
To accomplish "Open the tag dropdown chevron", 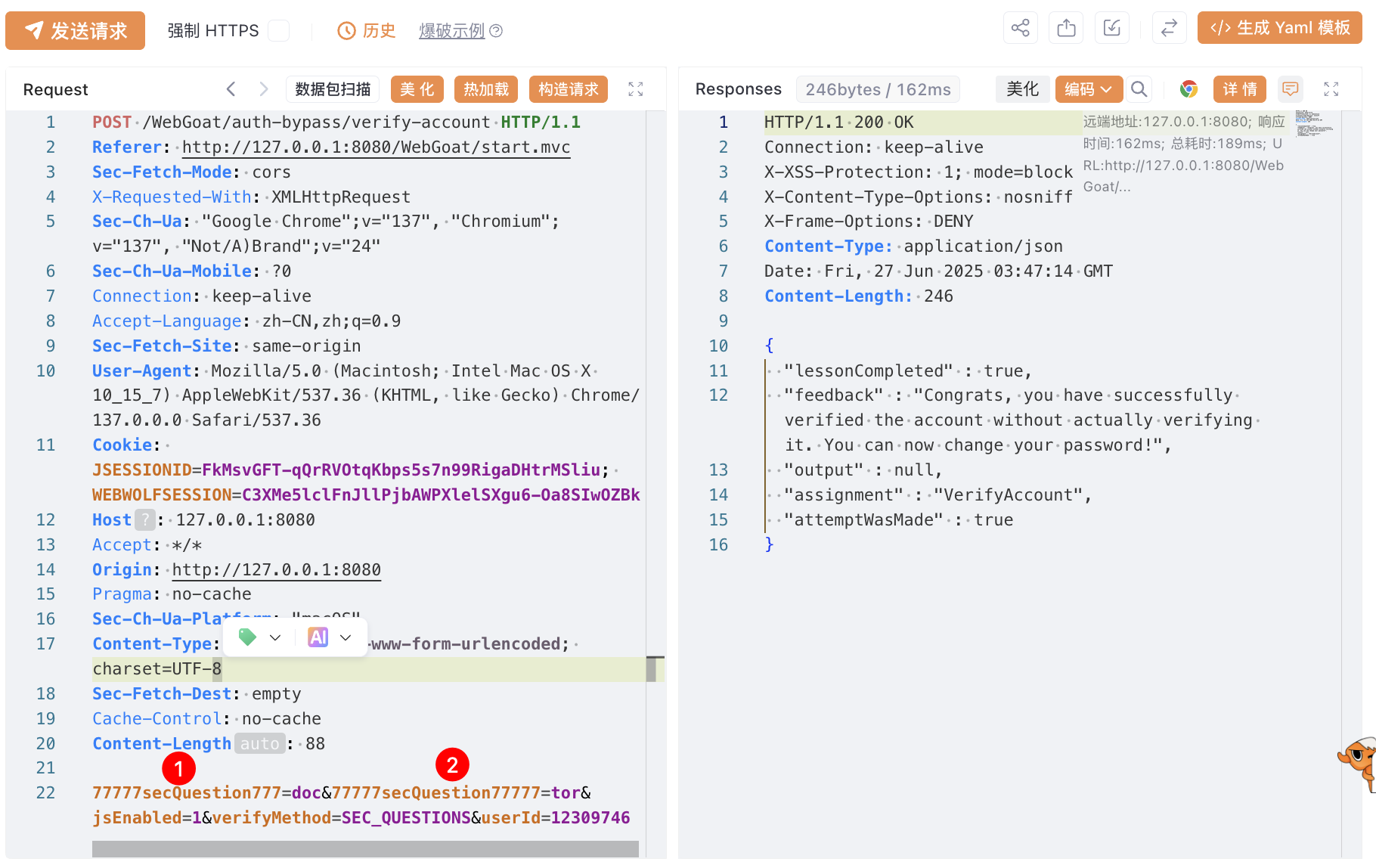I will pos(275,637).
